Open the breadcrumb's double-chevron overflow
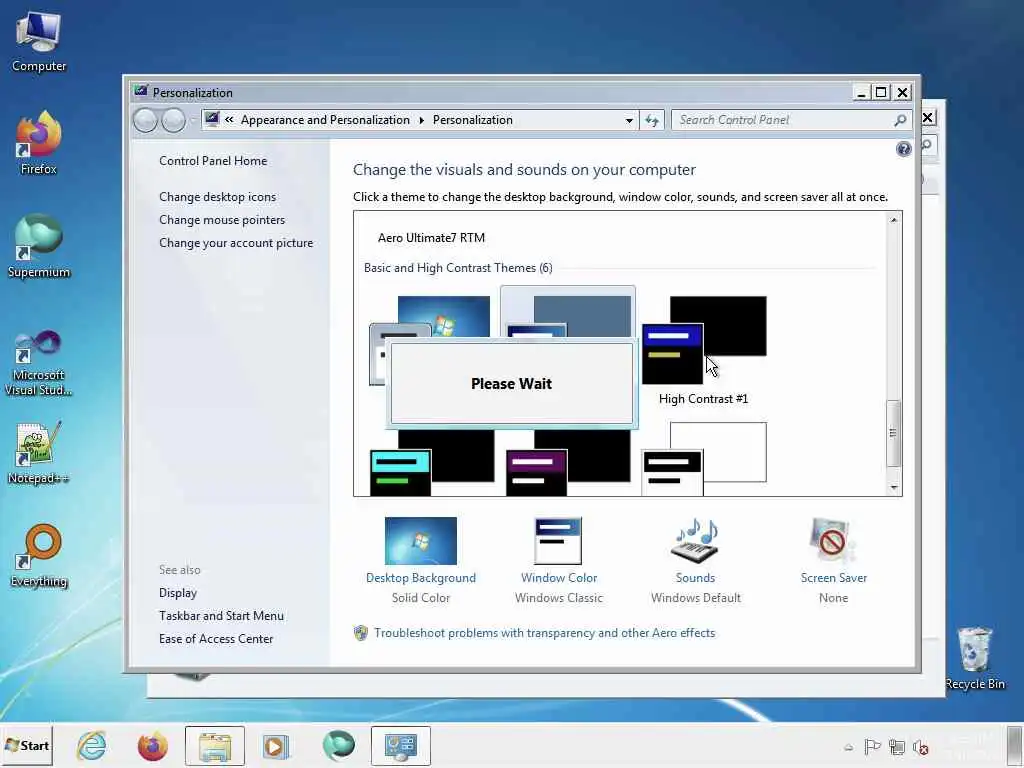Viewport: 1024px width, 768px height. pos(229,120)
